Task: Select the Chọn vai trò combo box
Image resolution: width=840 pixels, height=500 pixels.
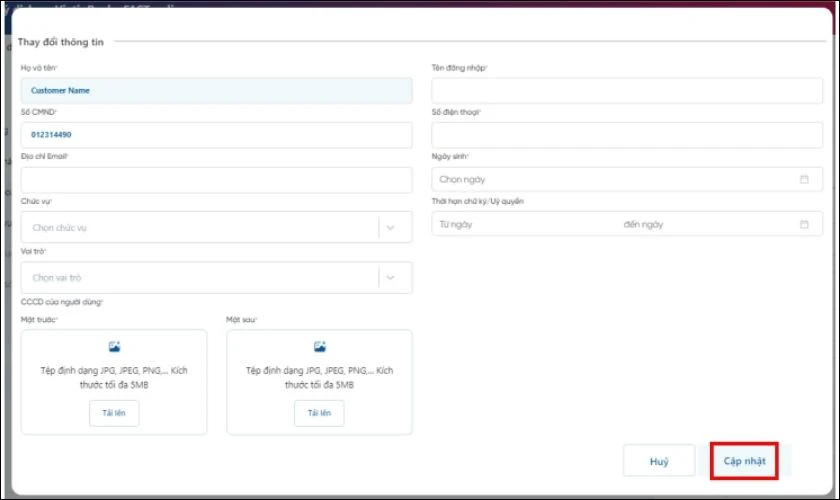Action: point(216,278)
